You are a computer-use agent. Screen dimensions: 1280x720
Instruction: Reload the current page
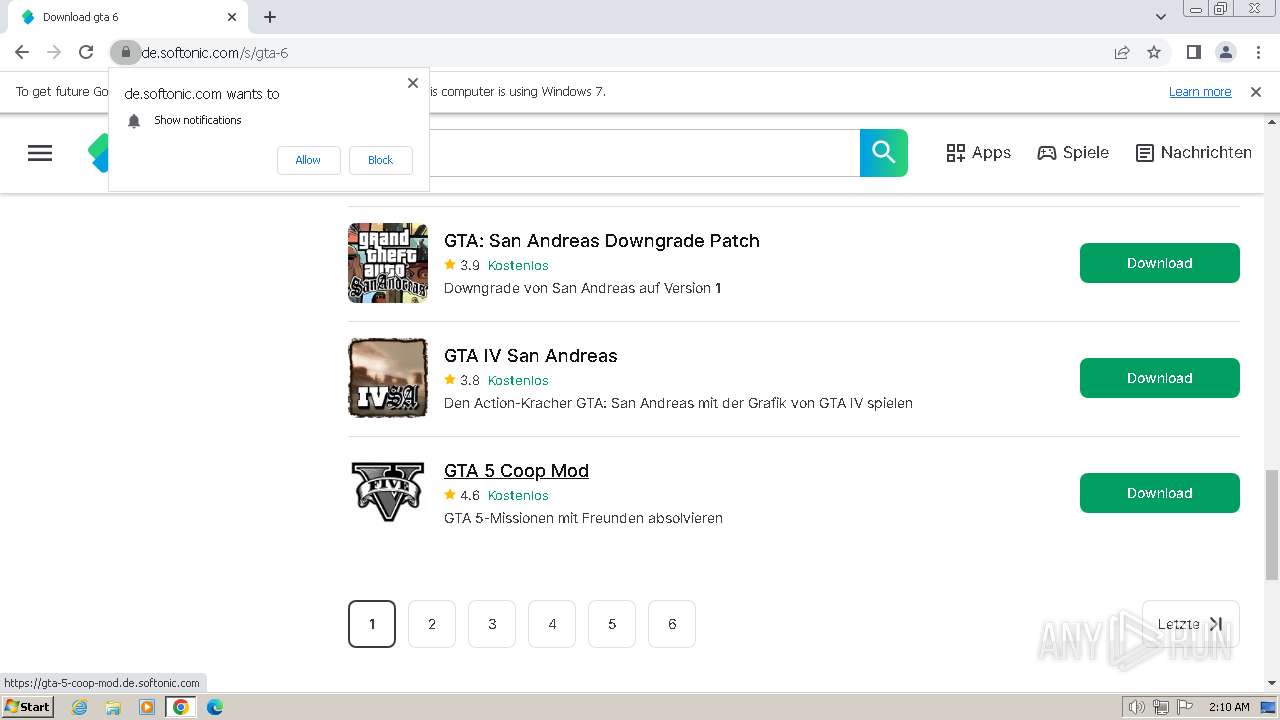coord(86,52)
